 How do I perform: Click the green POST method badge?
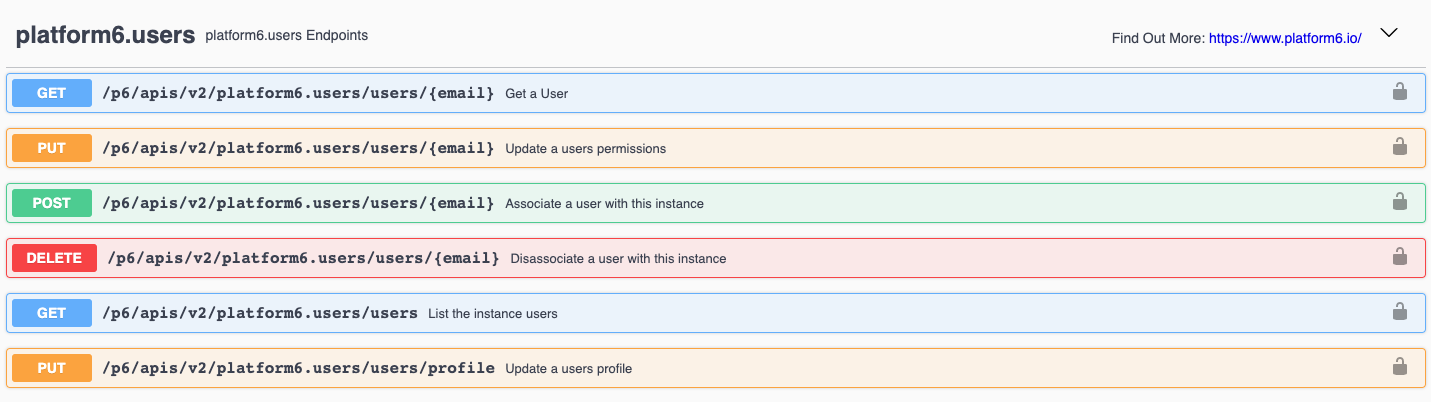(x=52, y=203)
